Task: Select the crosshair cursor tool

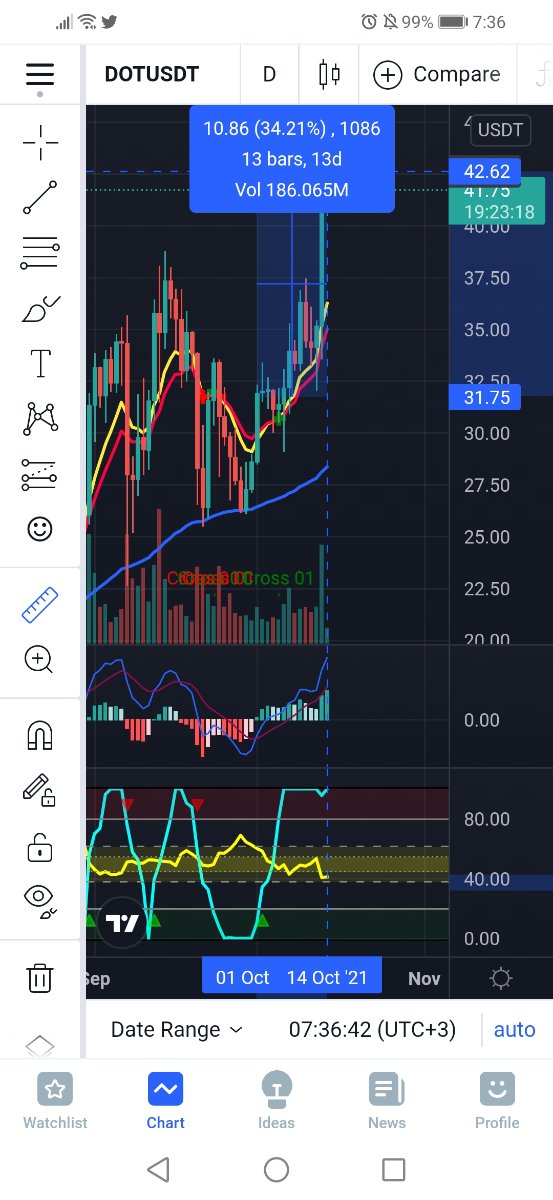Action: [x=40, y=143]
